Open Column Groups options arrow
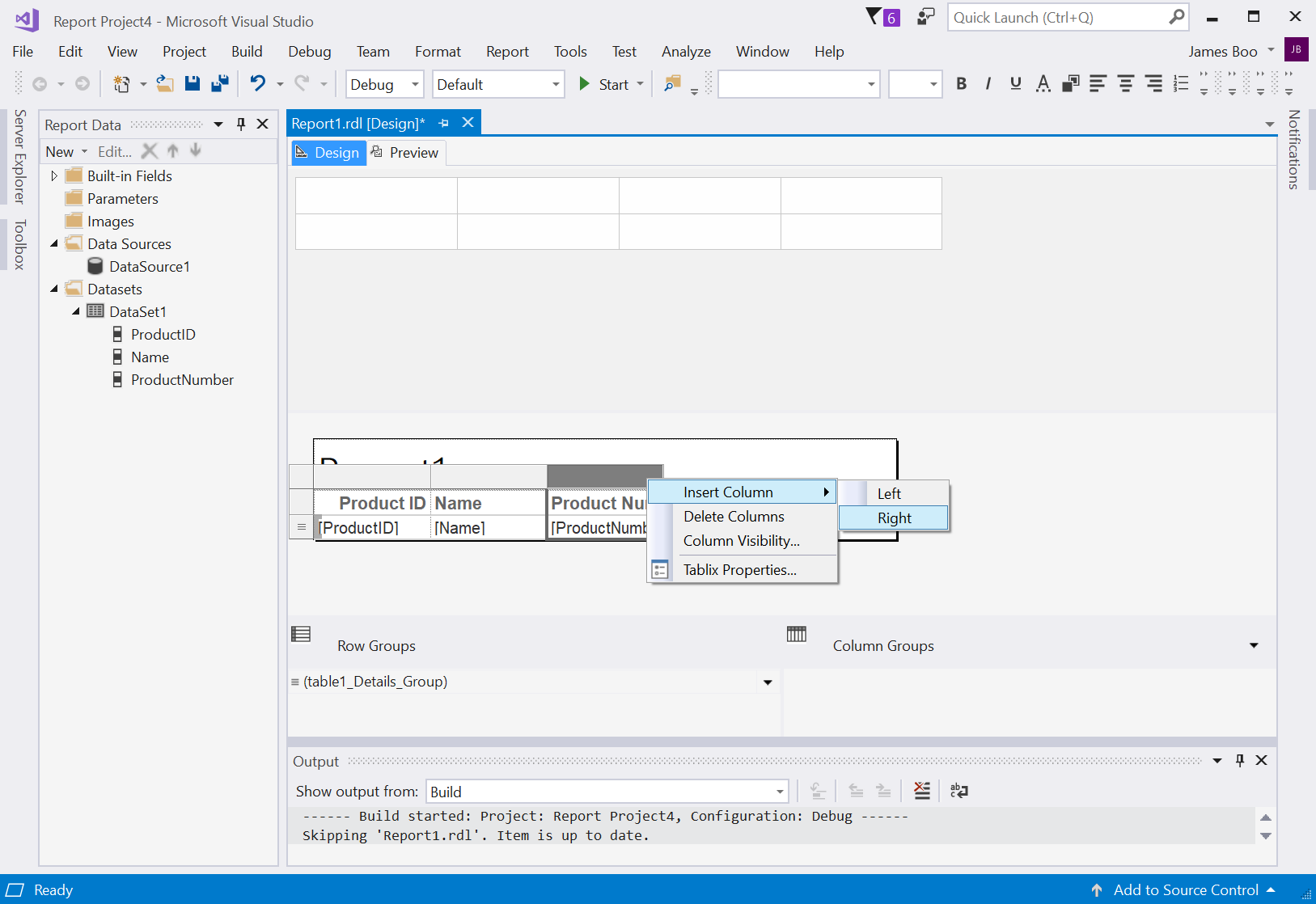 click(x=1254, y=645)
